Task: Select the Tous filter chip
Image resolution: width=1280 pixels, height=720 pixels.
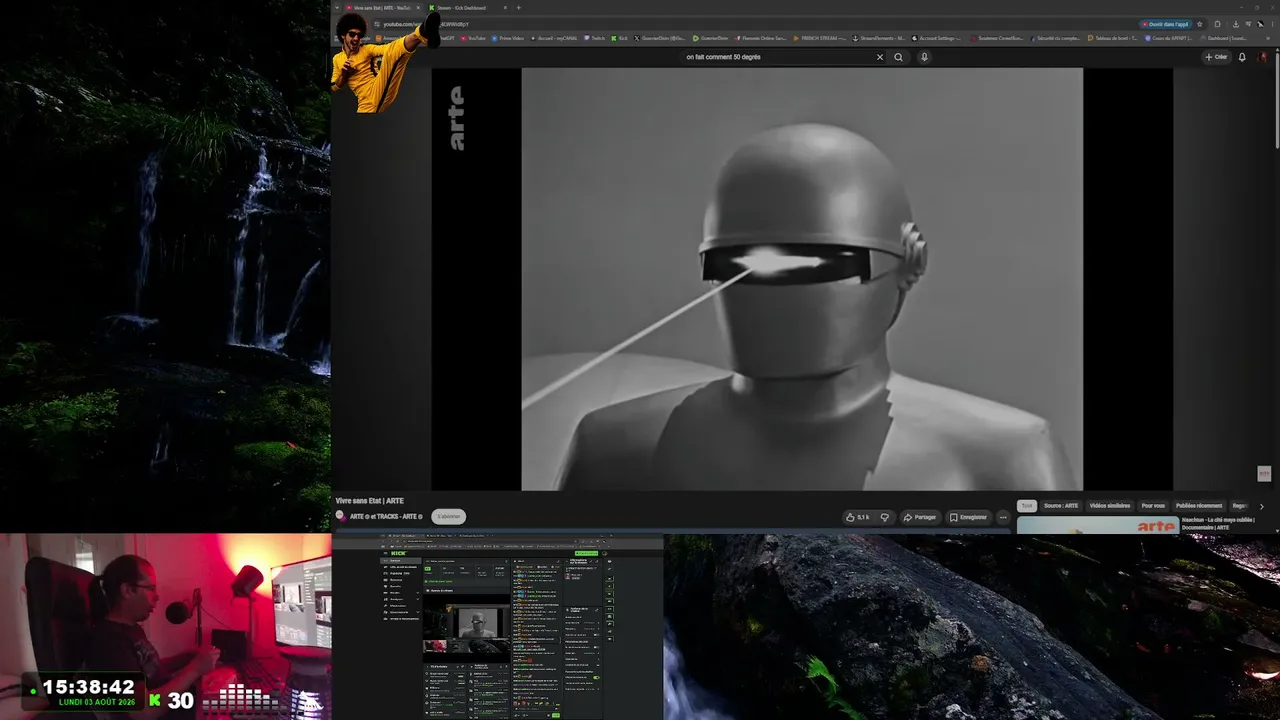Action: (x=1026, y=506)
